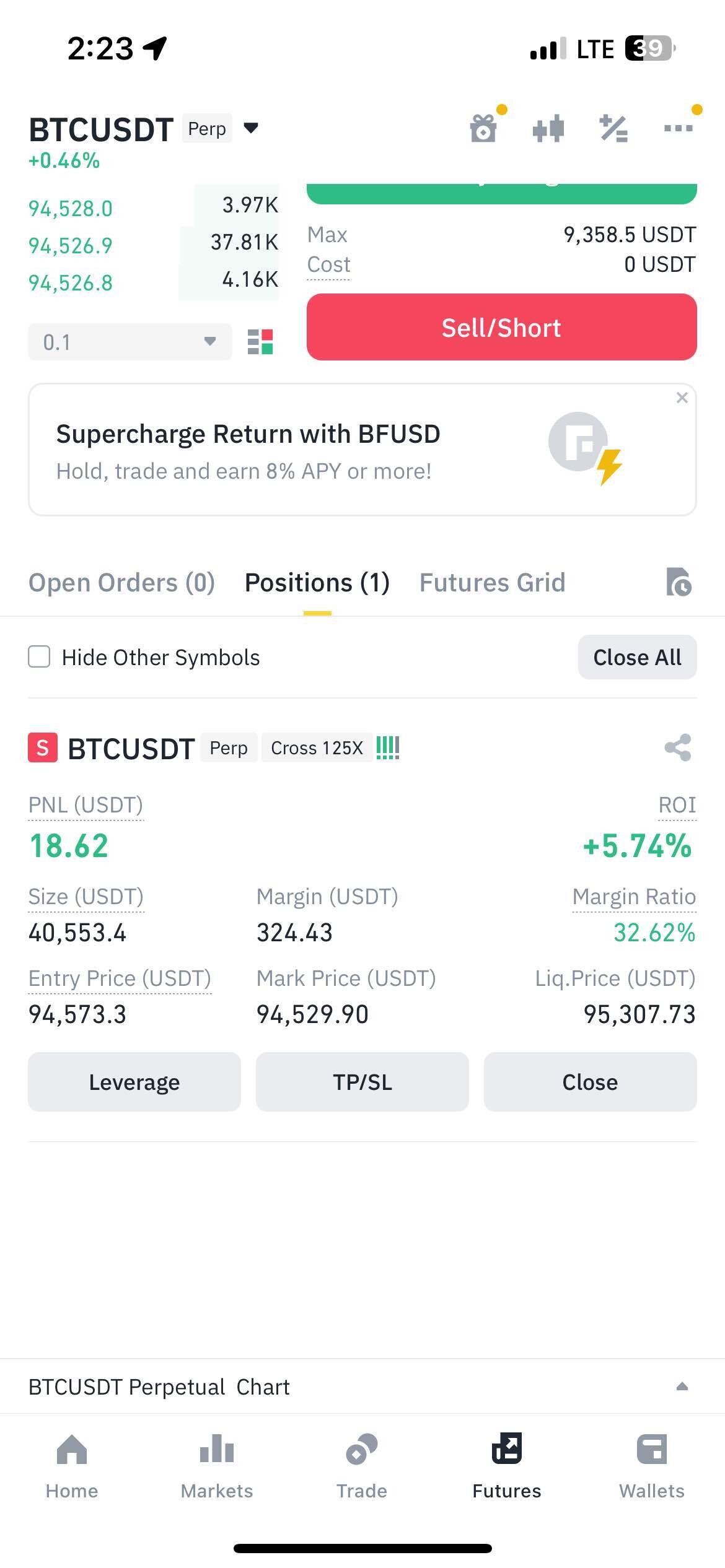725x1568 pixels.
Task: Open the 0.1 price grouping dropdown
Action: click(x=130, y=342)
